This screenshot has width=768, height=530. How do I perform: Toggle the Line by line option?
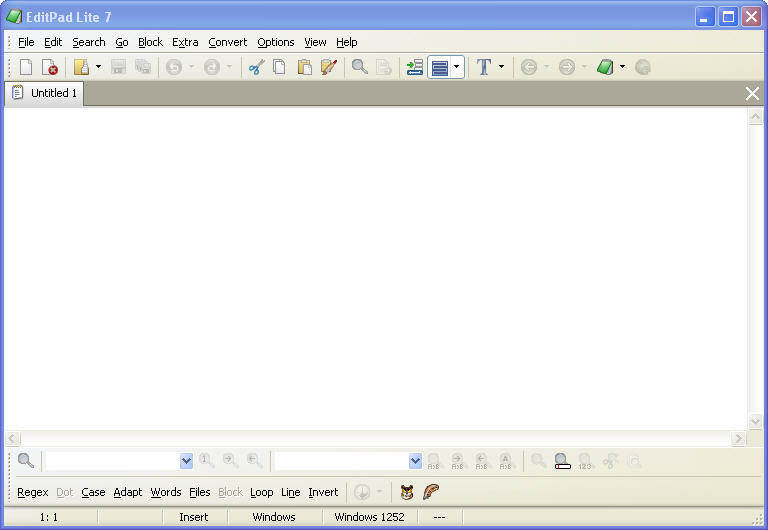290,492
